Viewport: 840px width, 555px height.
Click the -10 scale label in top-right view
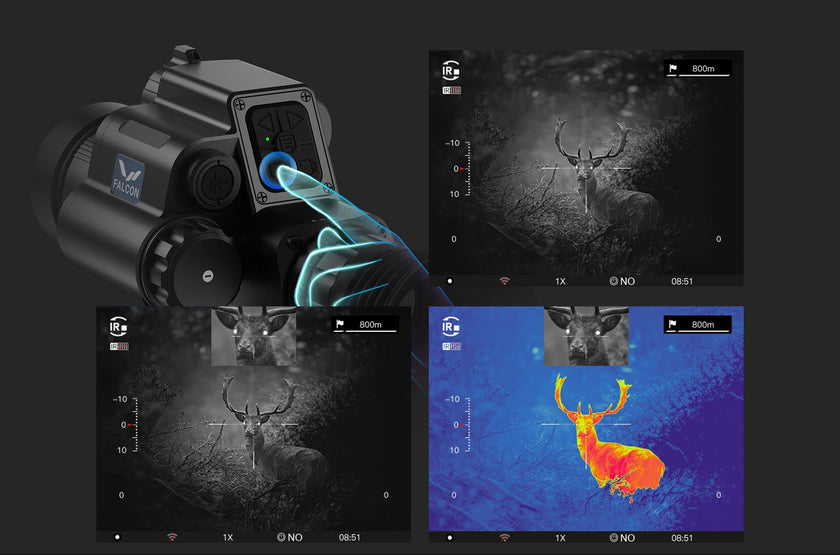tap(453, 143)
